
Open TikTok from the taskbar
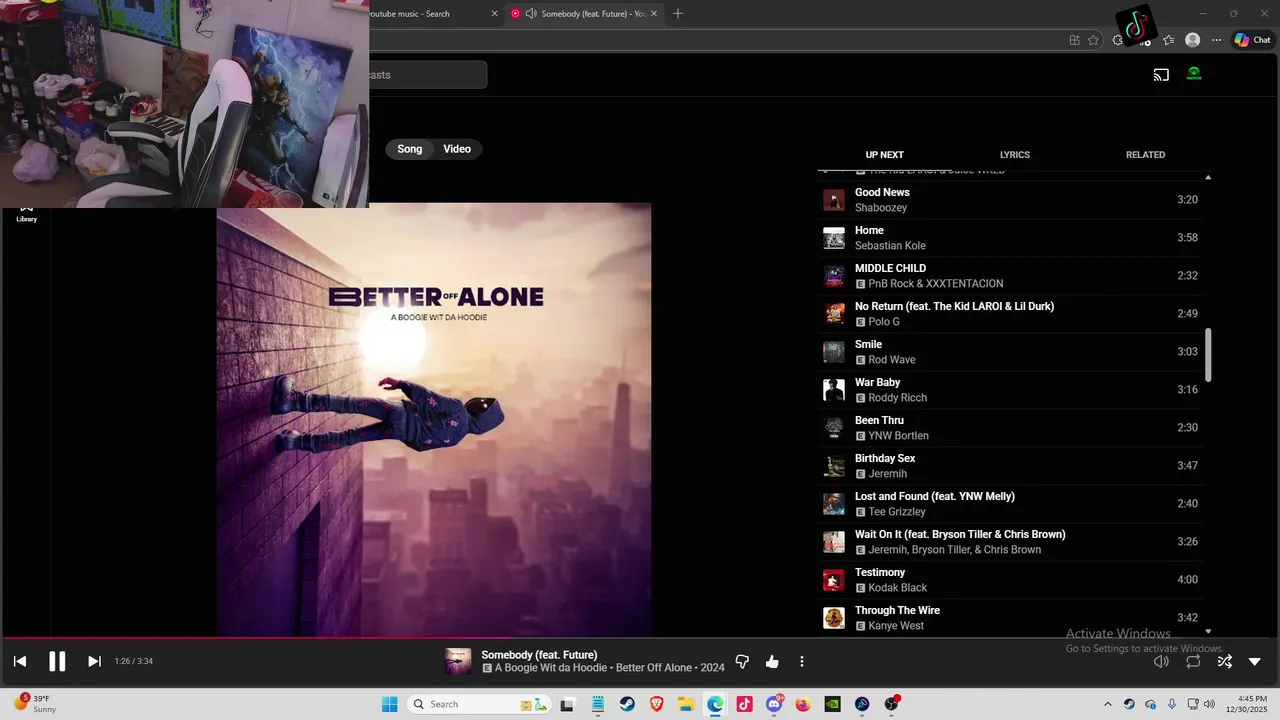[x=744, y=704]
